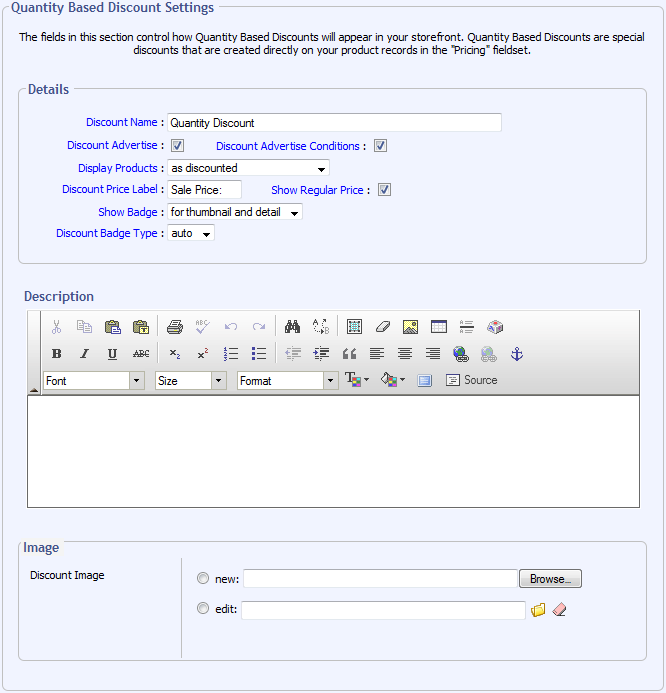Toggle Discount Advertise Conditions checkbox
Screen dimensions: 666x693
[x=381, y=146]
